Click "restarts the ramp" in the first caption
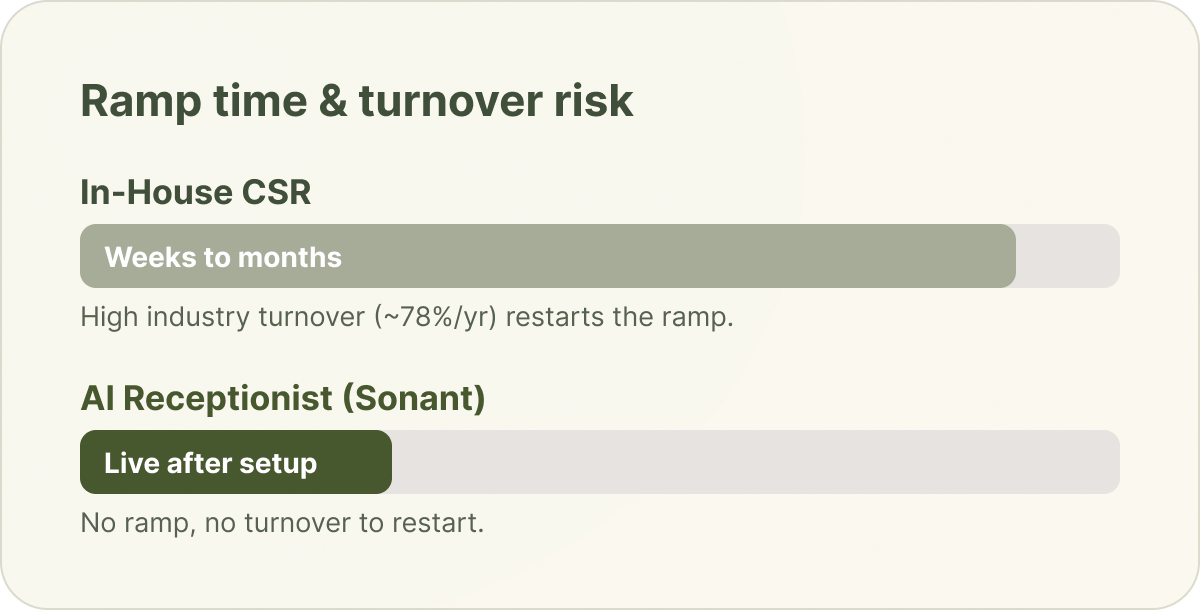The image size is (1200, 610). [619, 318]
